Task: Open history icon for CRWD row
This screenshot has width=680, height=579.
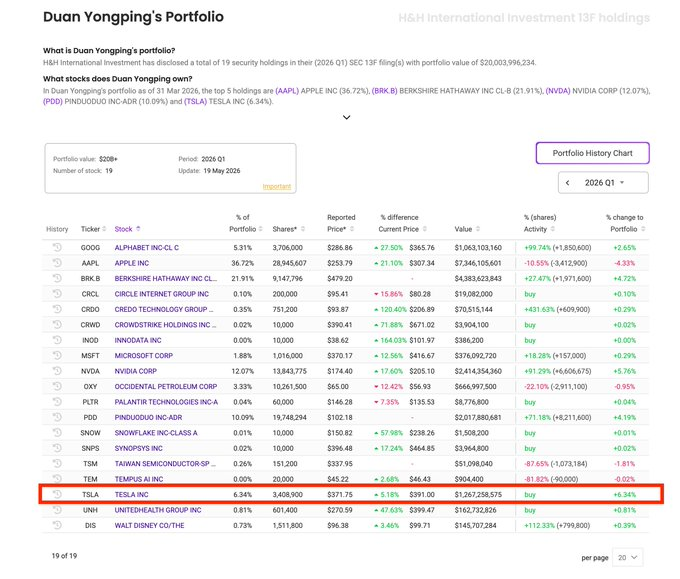Action: point(57,324)
